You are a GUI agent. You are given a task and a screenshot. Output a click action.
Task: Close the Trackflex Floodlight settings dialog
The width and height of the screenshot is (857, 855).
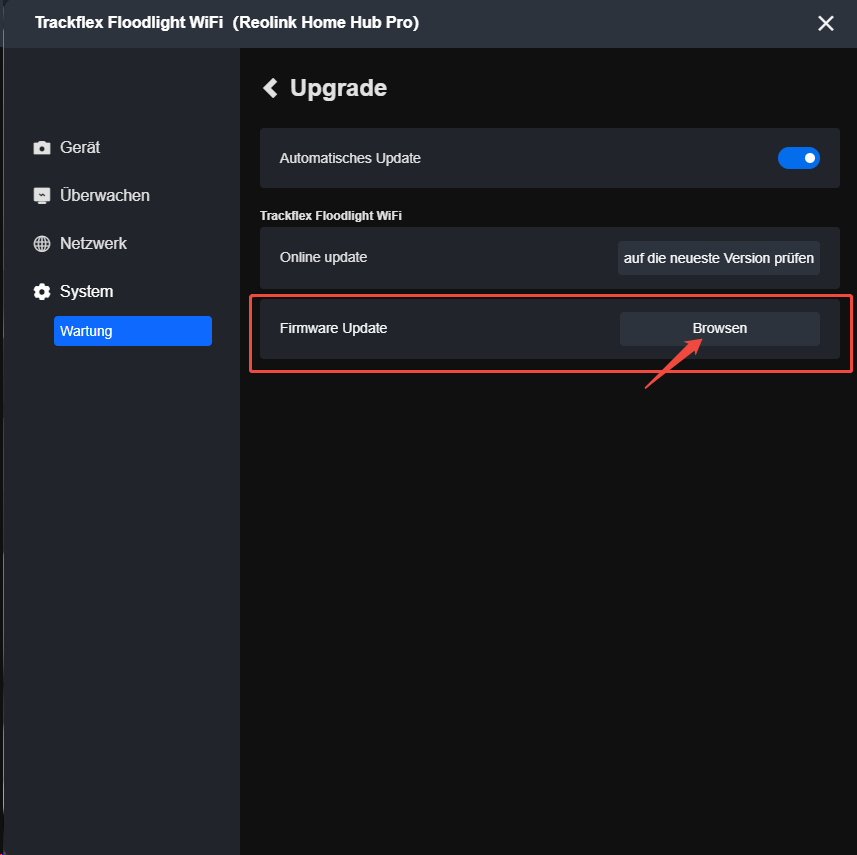click(825, 23)
